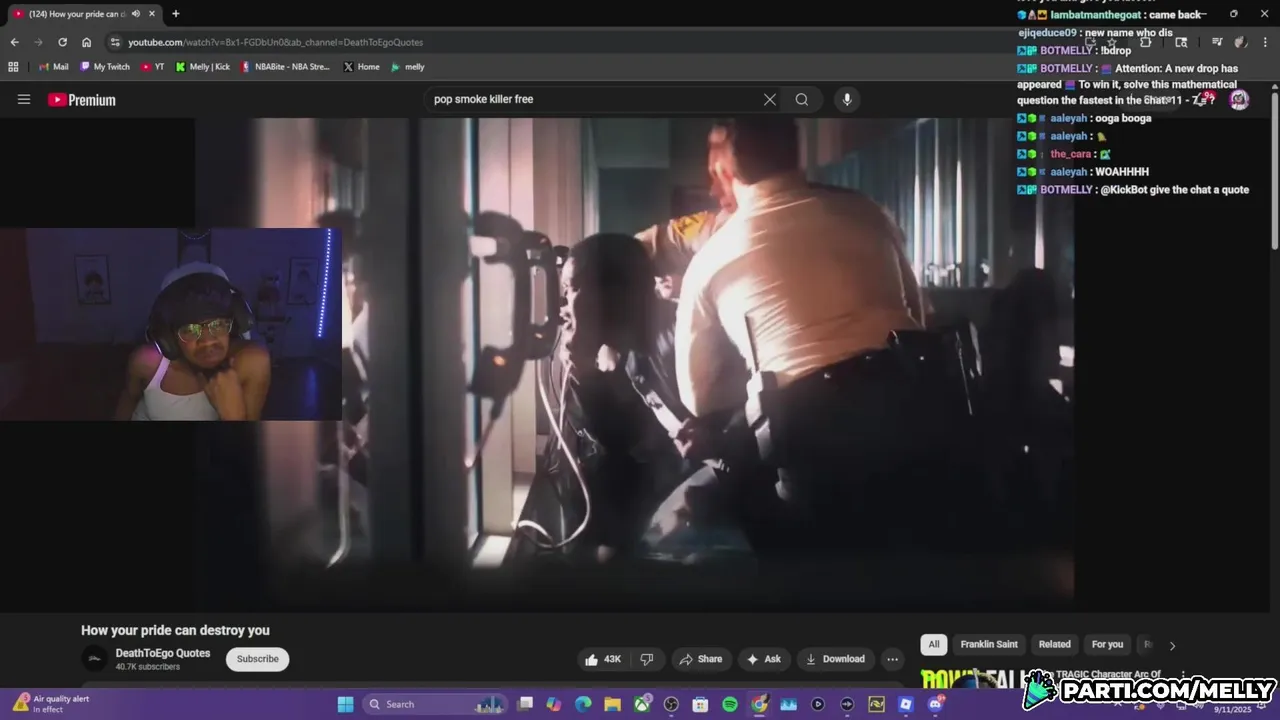Open the YouTube guide hamburger menu
The image size is (1280, 720).
[x=24, y=99]
